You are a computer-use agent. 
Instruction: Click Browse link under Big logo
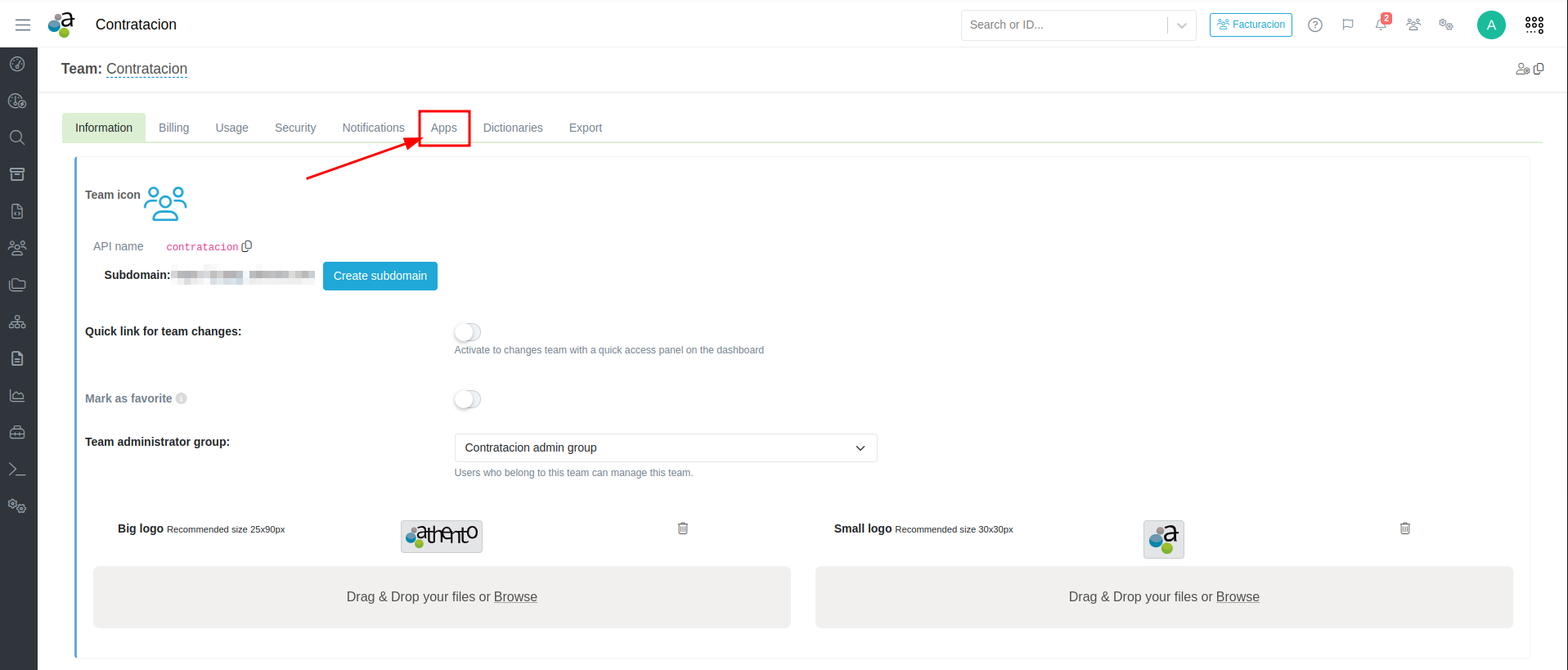(x=515, y=597)
